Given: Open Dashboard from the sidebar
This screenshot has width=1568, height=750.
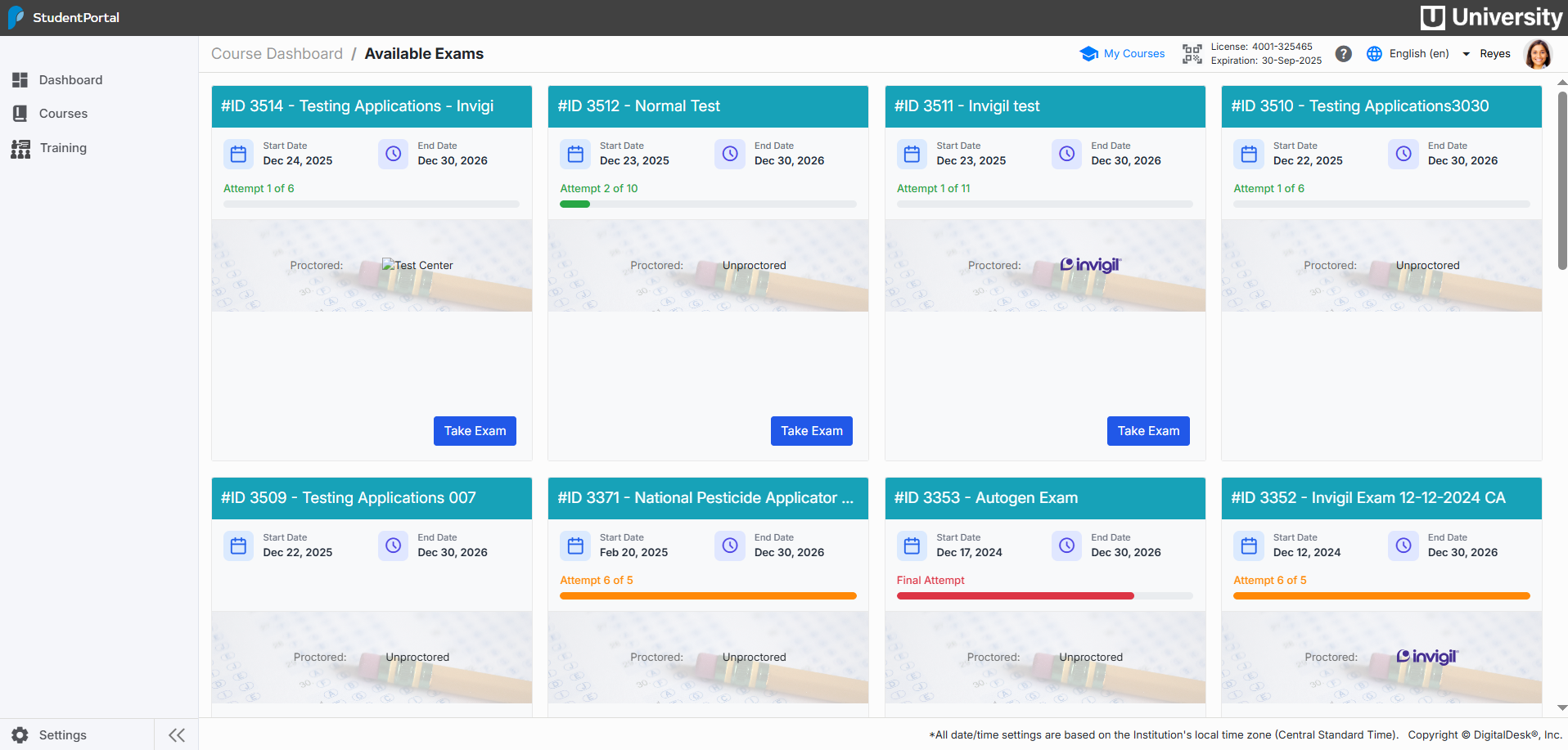Looking at the screenshot, I should point(70,80).
